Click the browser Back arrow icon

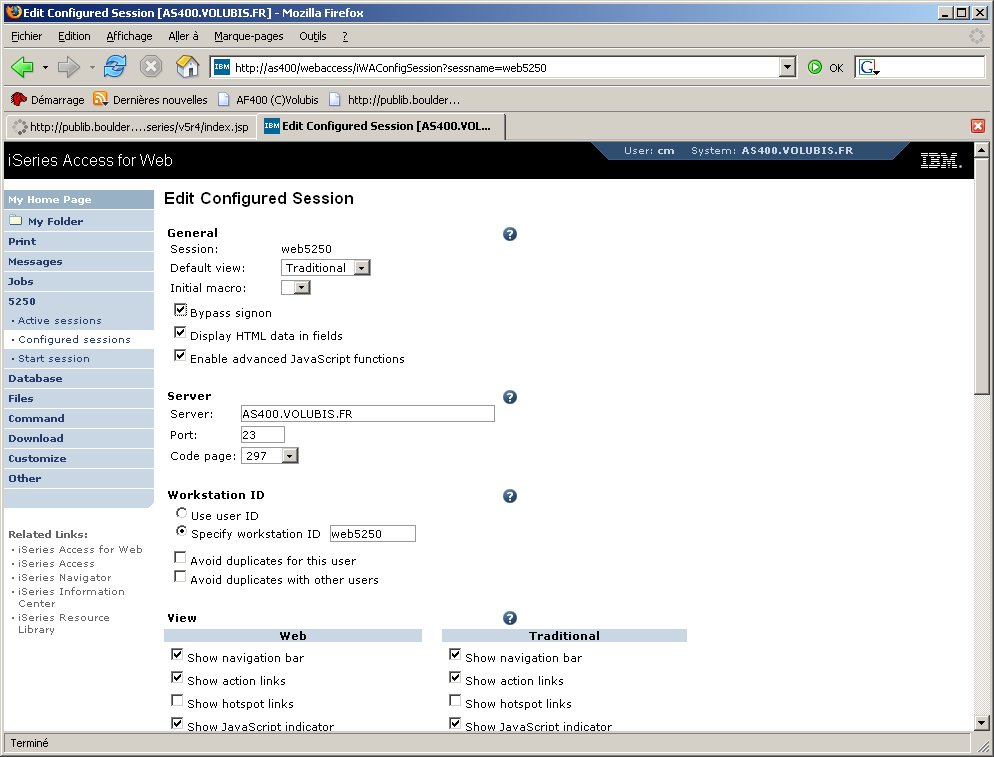[x=22, y=67]
